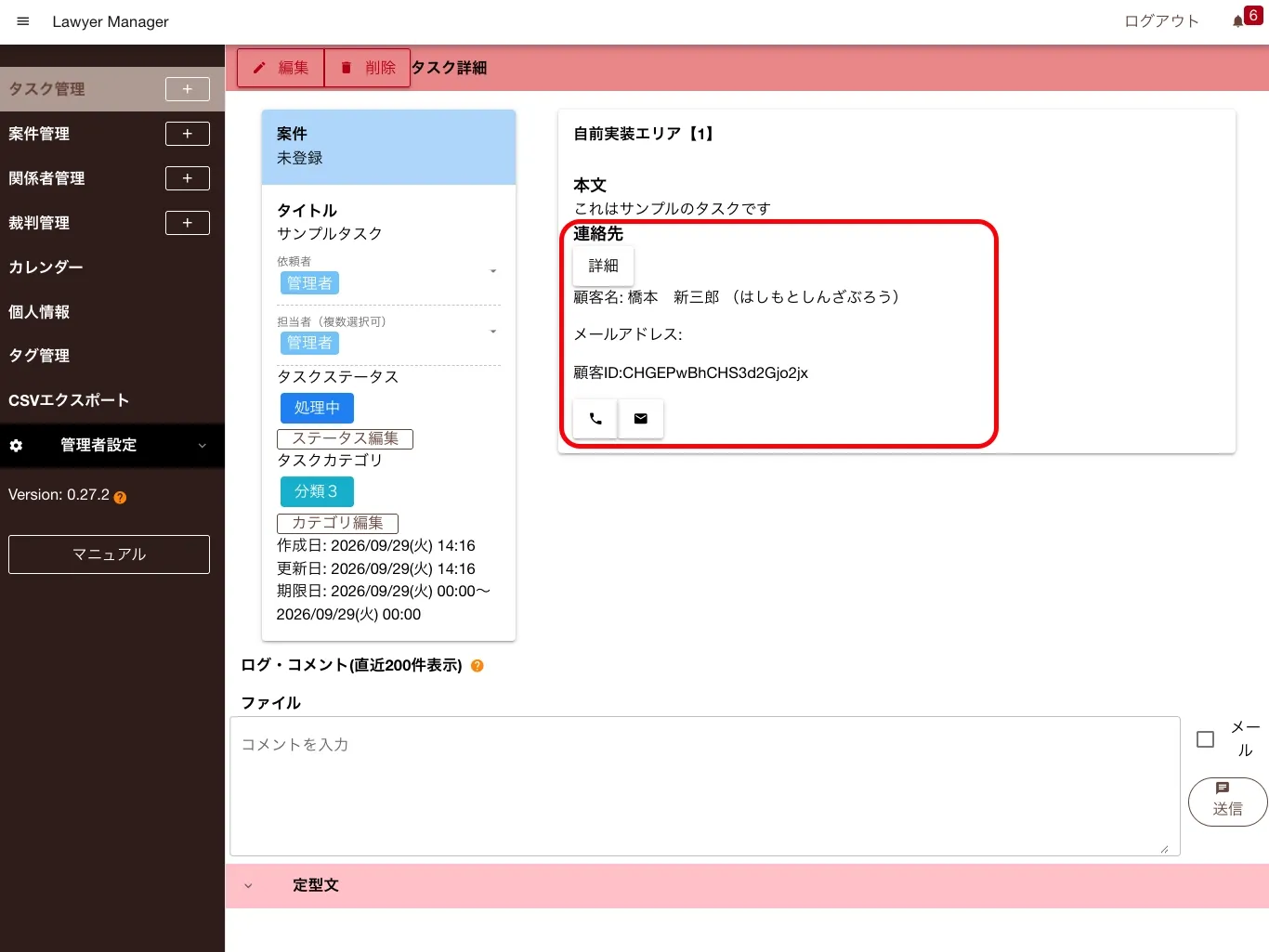The image size is (1269, 952).
Task: Open the notifications bell
Action: [1237, 21]
